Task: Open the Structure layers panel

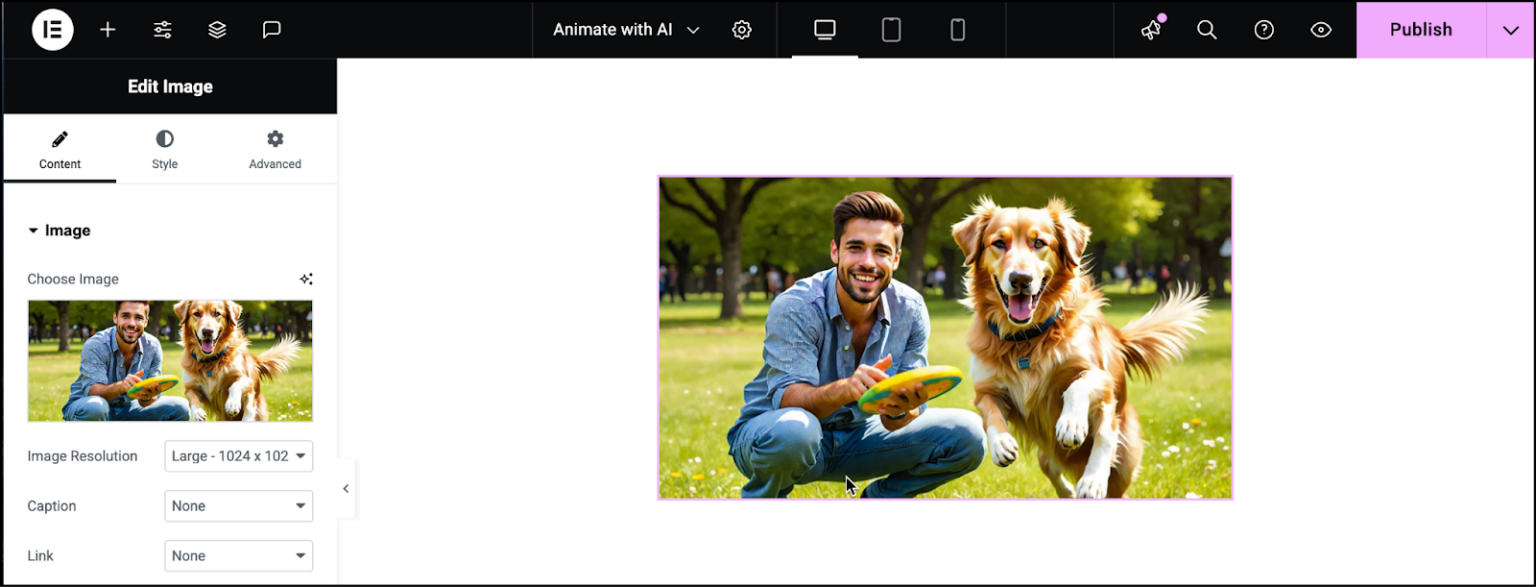Action: point(217,29)
